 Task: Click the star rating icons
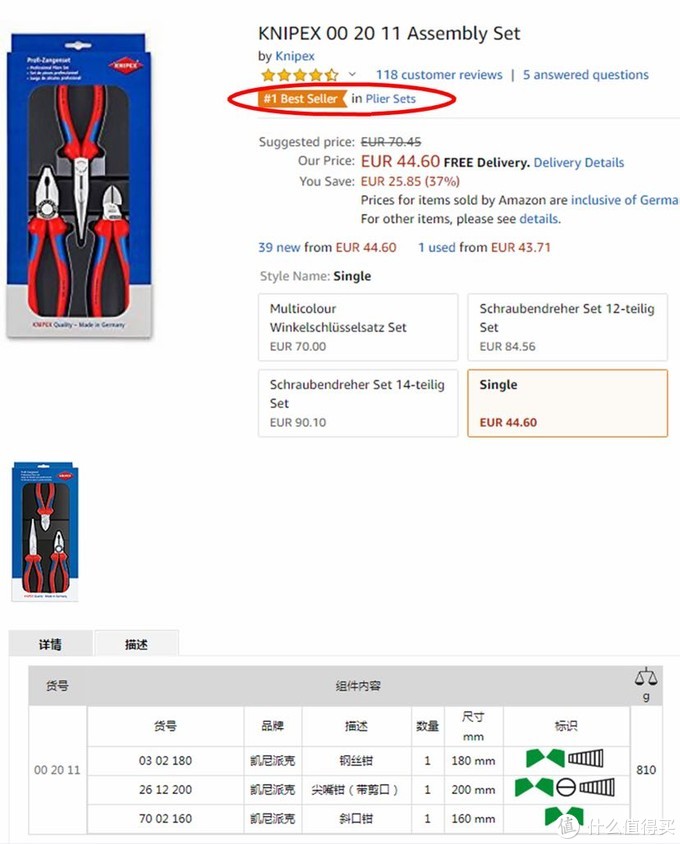pyautogui.click(x=299, y=75)
